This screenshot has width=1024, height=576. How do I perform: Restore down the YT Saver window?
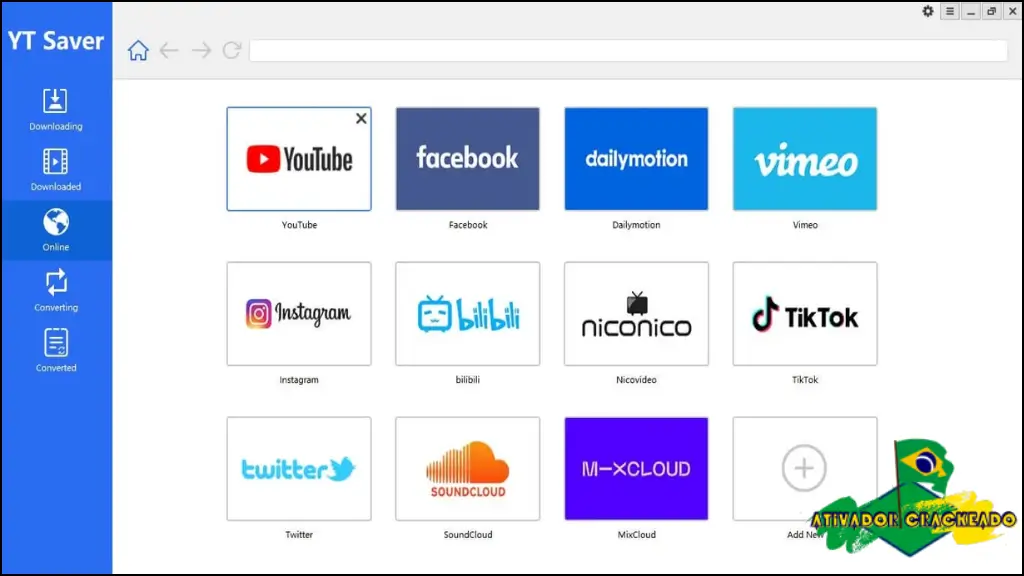click(x=991, y=11)
